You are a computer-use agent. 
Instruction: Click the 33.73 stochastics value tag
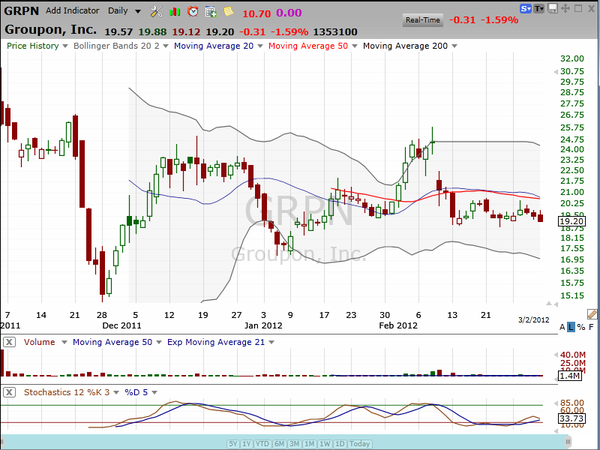click(x=571, y=419)
